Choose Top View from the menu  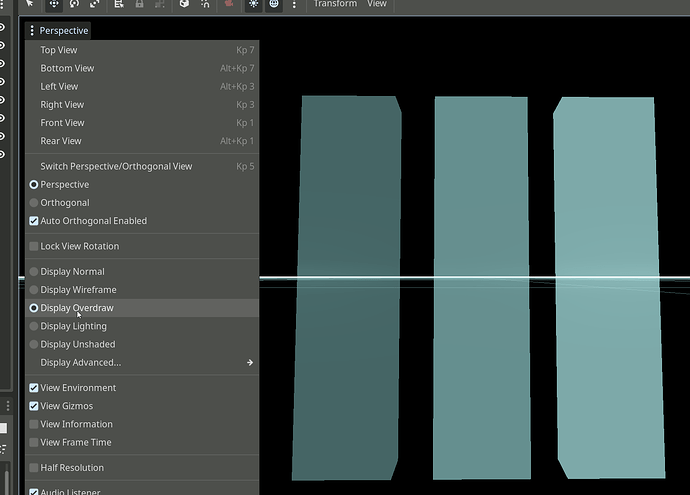click(142, 50)
